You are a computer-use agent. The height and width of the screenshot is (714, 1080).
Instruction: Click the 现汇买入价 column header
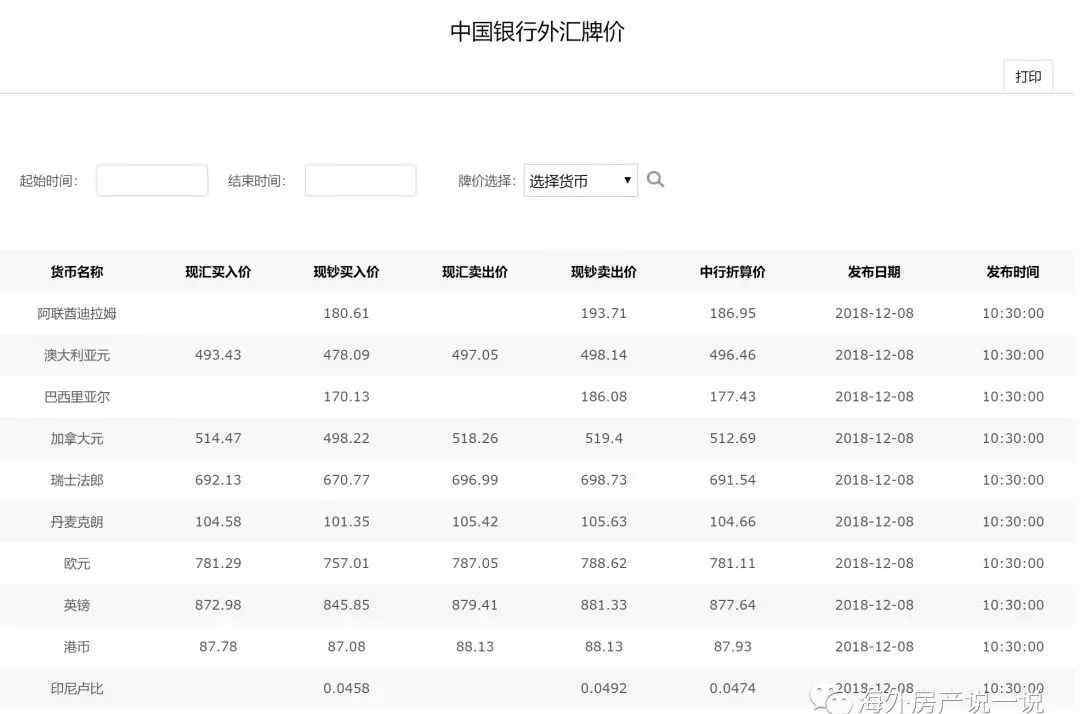(x=218, y=272)
